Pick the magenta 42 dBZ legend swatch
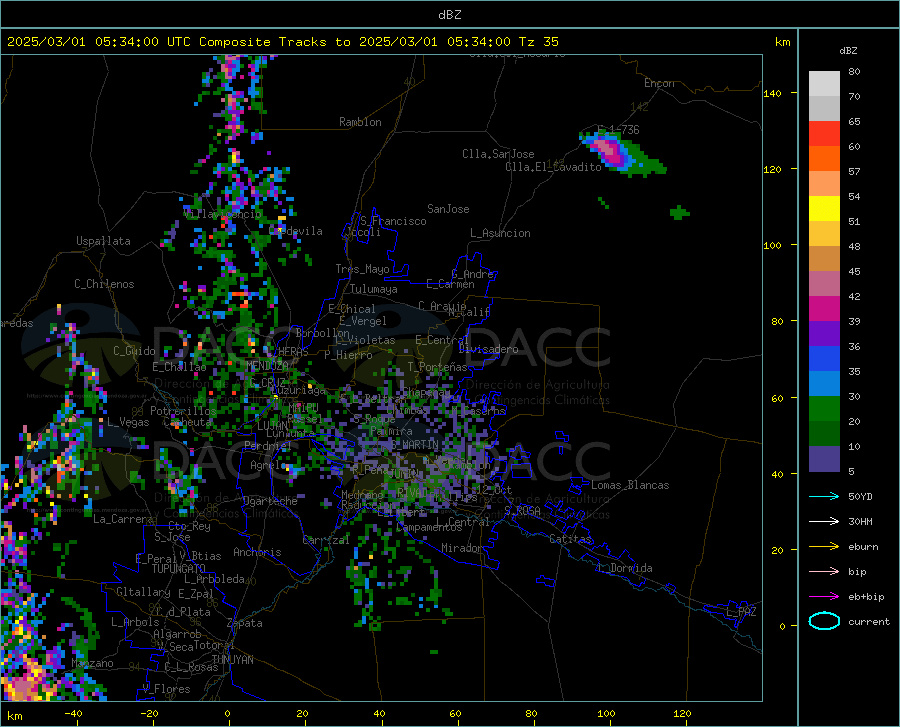900x727 pixels. click(824, 308)
